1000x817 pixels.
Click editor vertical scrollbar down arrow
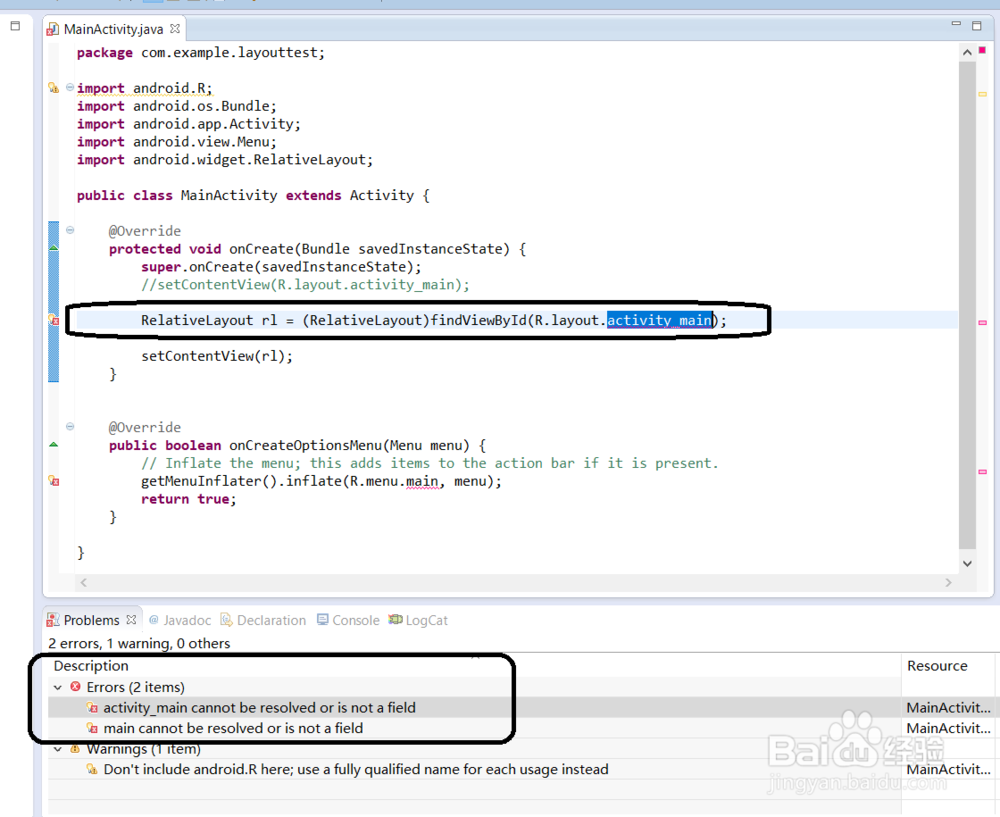967,563
